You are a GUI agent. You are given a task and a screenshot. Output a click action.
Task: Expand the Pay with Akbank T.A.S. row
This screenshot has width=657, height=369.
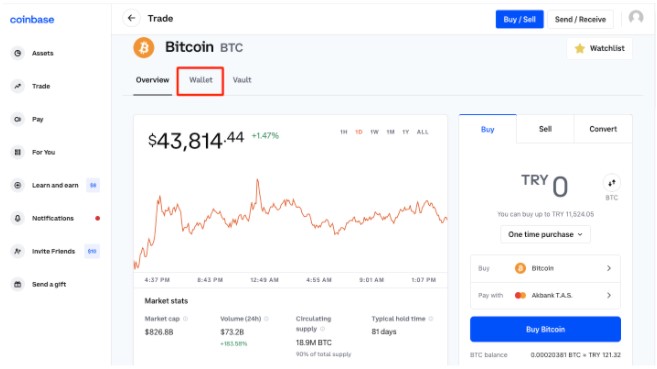click(x=545, y=296)
